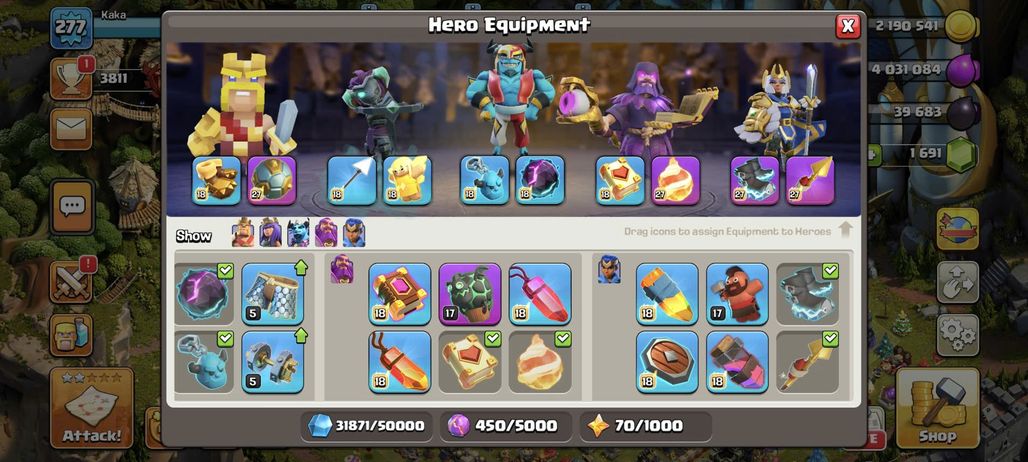Screen dimensions: 1028x462
Task: Select the Haste Vial equipment icon
Action: click(x=737, y=362)
